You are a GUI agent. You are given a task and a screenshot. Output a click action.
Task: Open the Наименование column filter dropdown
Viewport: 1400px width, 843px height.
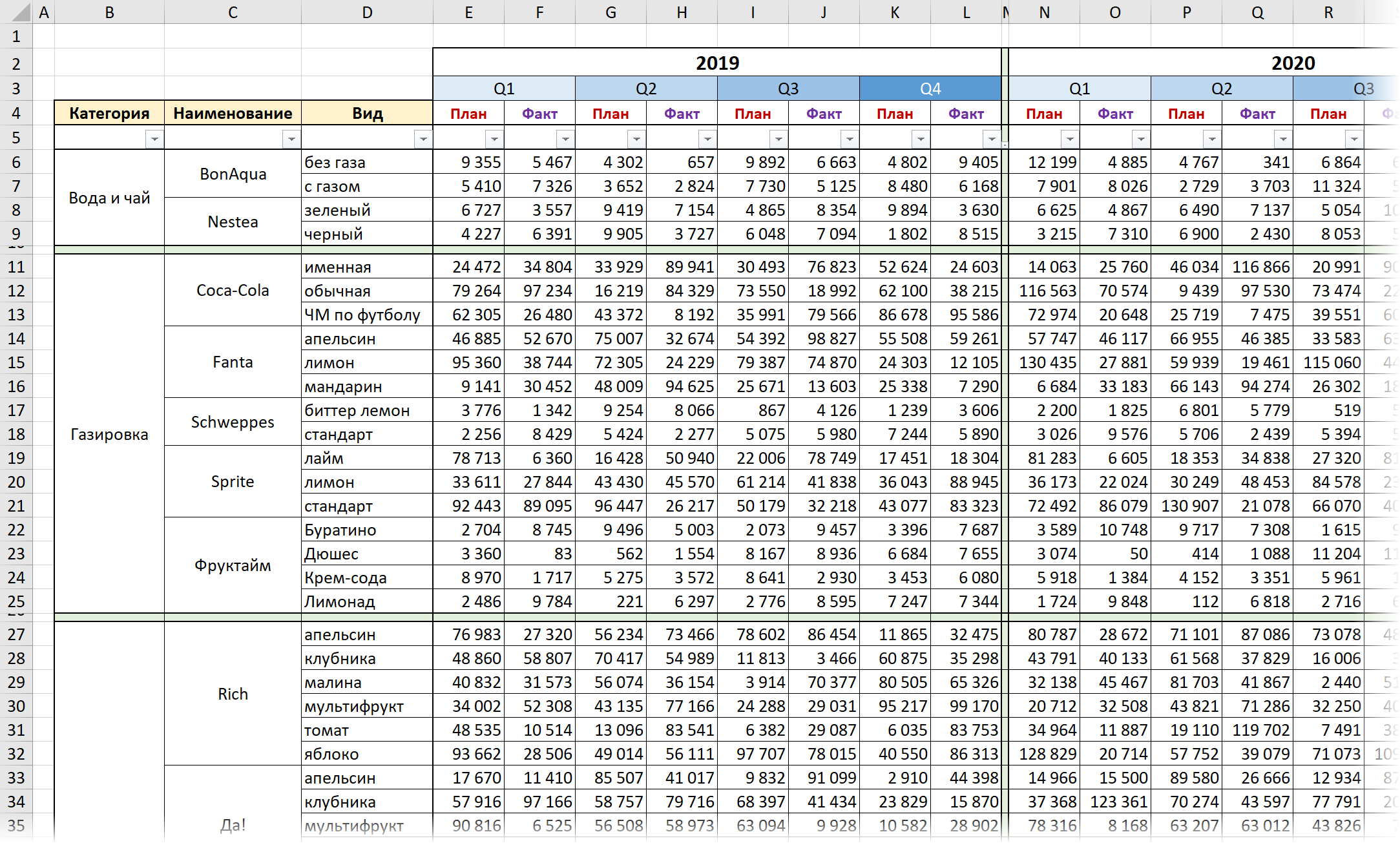pyautogui.click(x=291, y=139)
